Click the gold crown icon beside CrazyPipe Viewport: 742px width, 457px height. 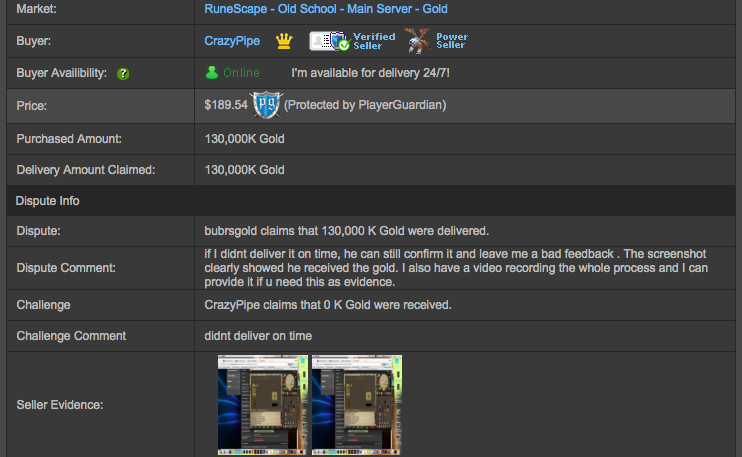284,41
